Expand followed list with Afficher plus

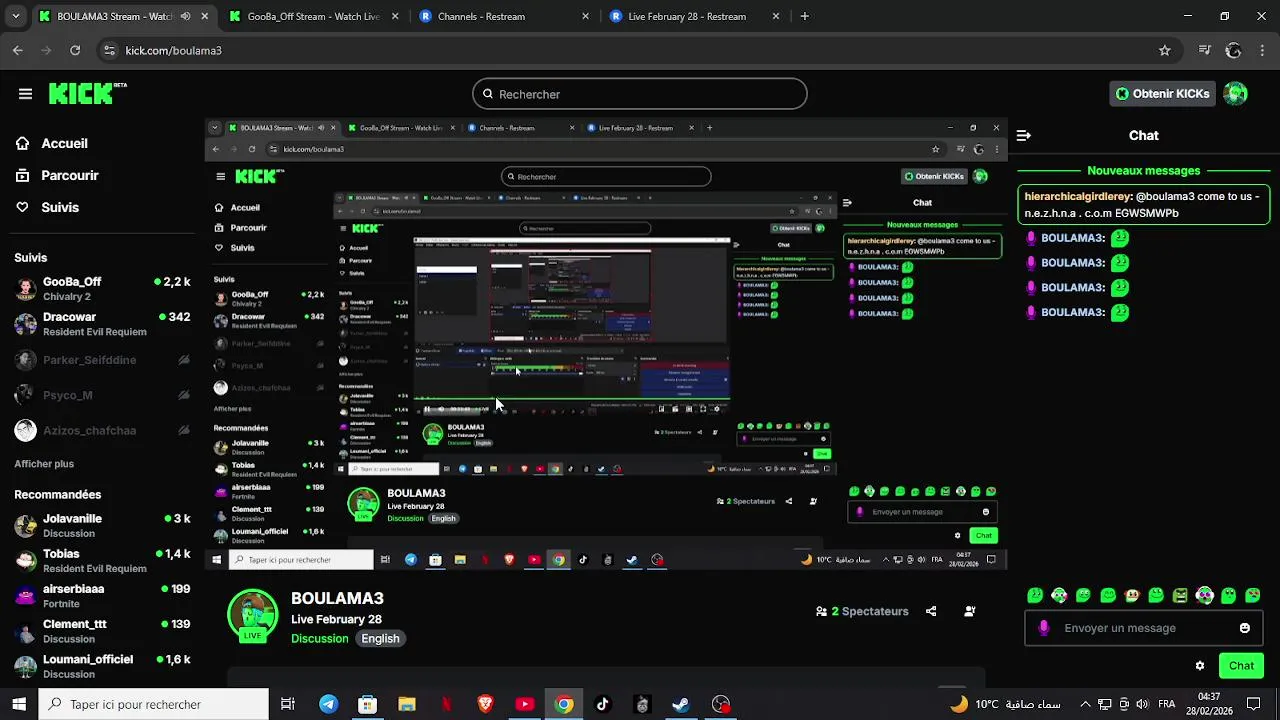click(x=44, y=464)
